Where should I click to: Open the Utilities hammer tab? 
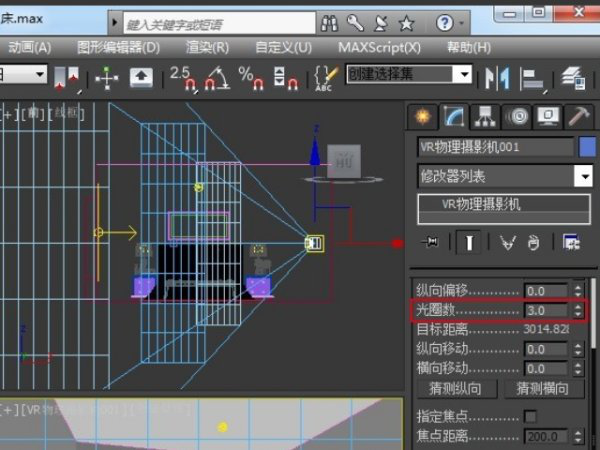tap(578, 117)
